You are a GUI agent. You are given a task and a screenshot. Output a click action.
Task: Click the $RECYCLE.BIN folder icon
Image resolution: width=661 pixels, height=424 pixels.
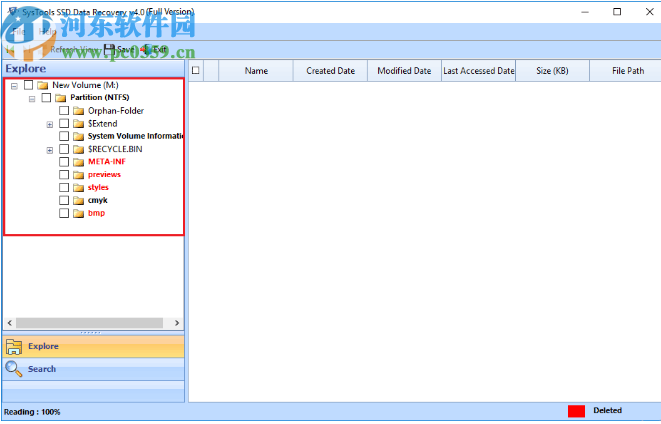(x=78, y=150)
